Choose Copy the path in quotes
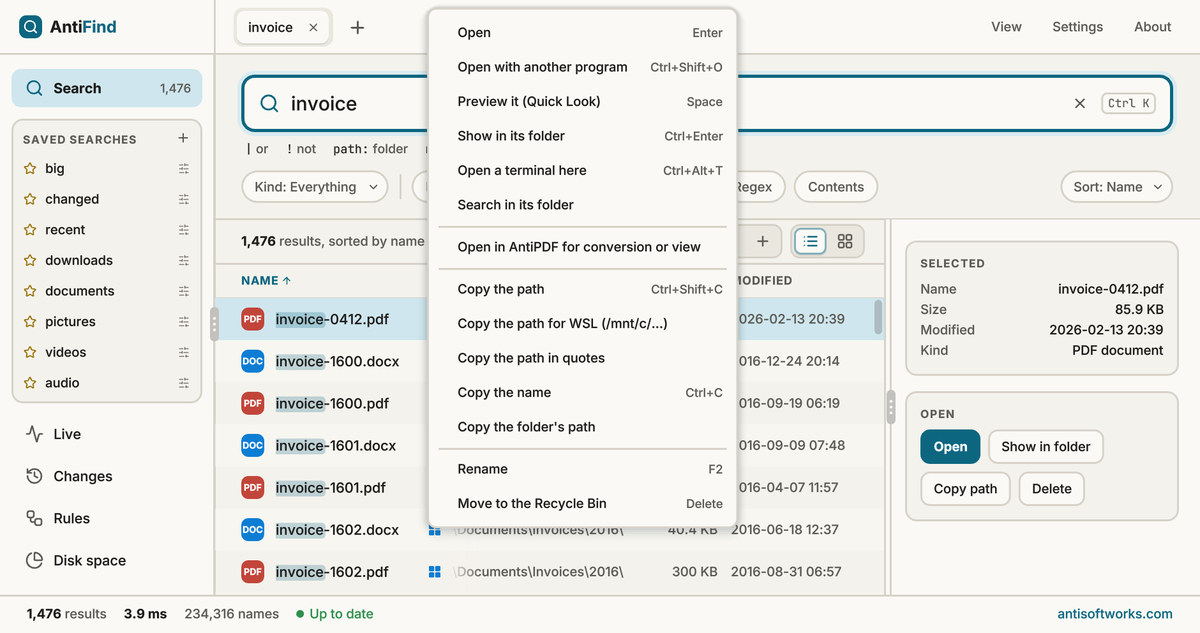Image resolution: width=1200 pixels, height=633 pixels. tap(582, 358)
